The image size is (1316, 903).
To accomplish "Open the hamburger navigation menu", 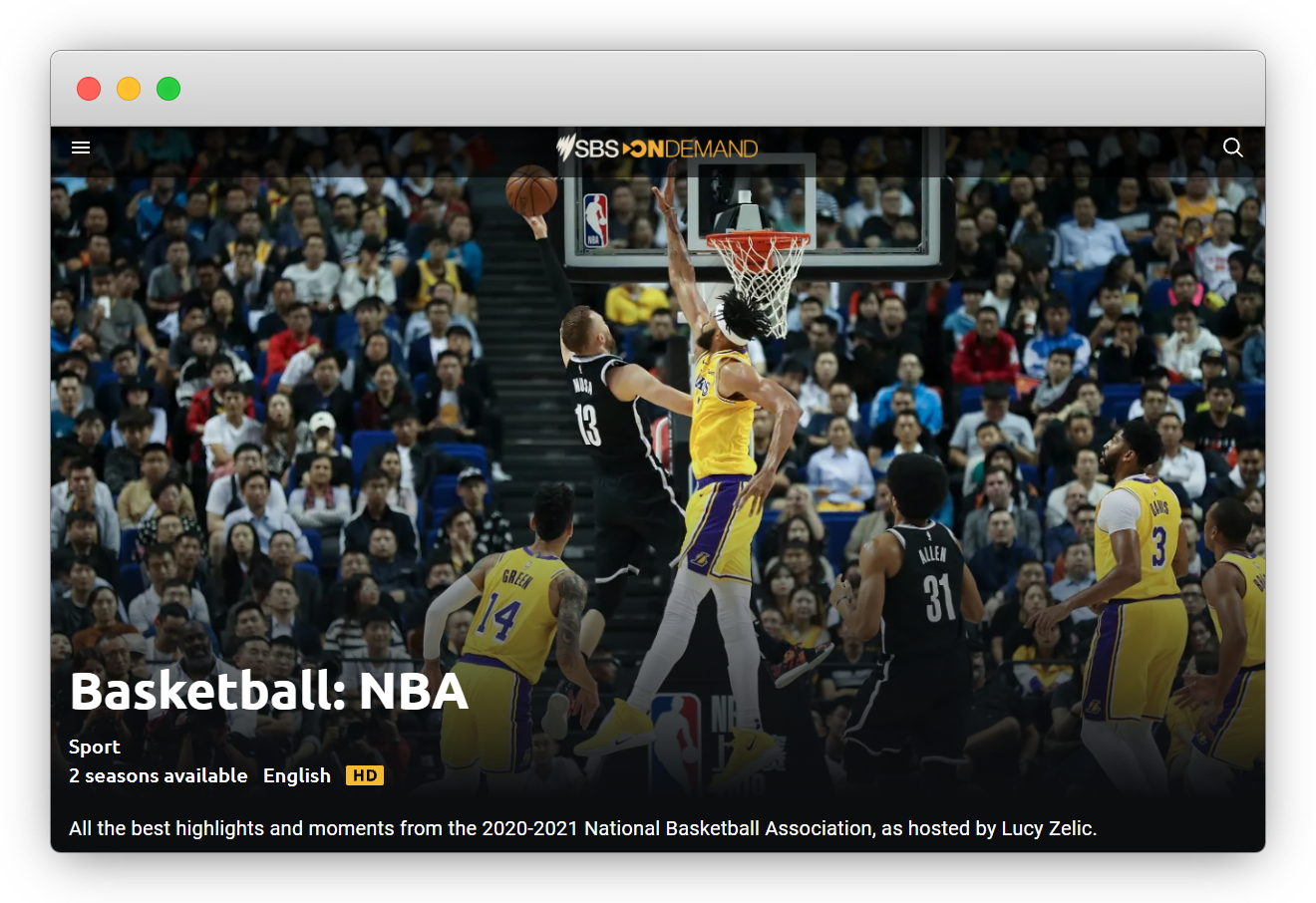I will tap(81, 148).
